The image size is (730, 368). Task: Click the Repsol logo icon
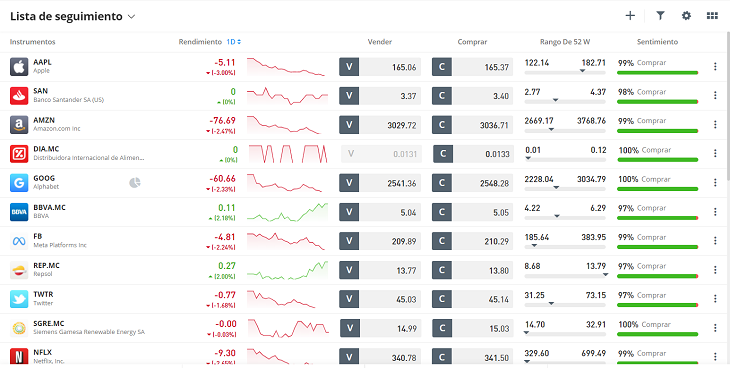19,270
